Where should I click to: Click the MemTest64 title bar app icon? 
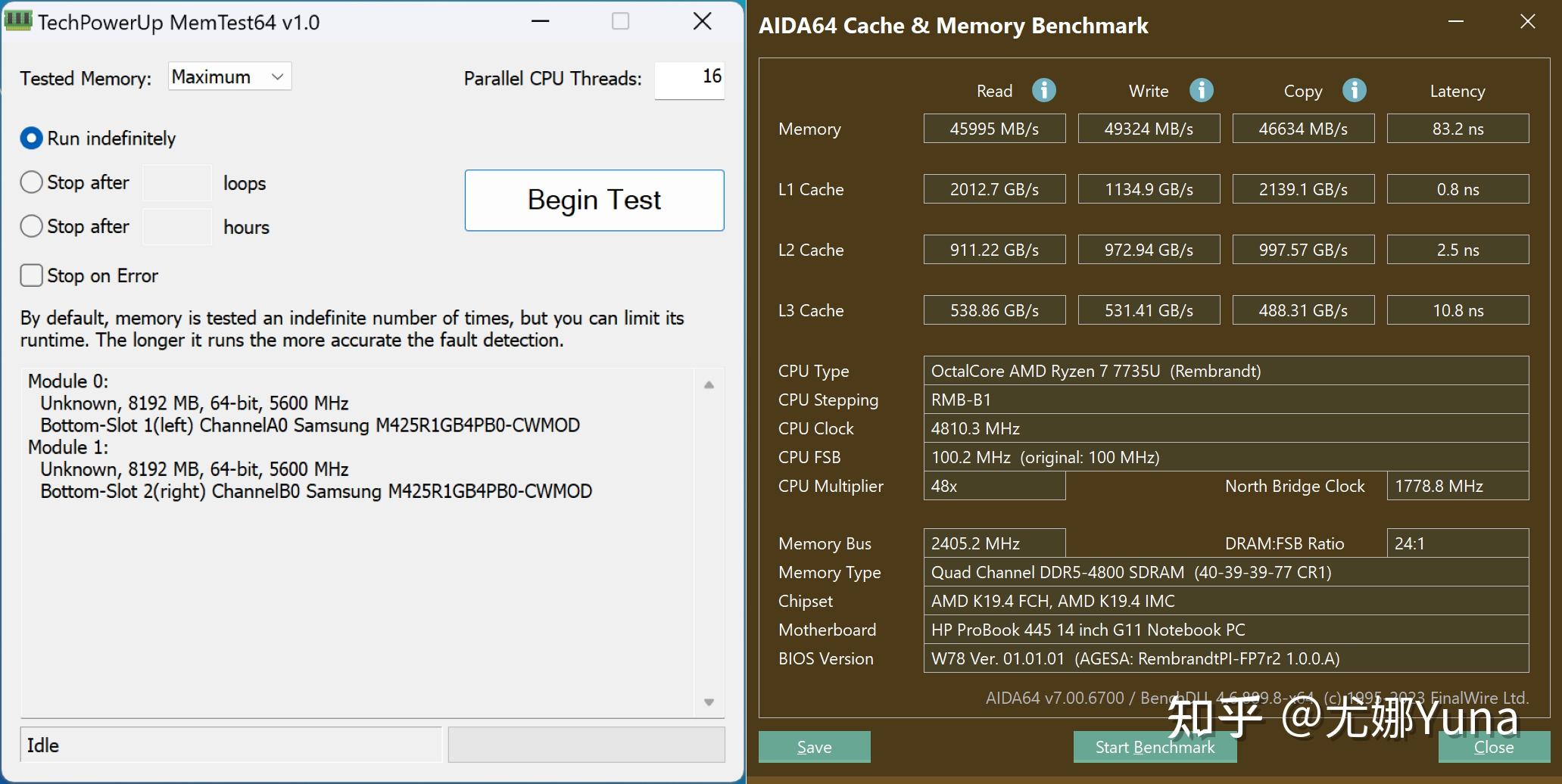(x=18, y=21)
